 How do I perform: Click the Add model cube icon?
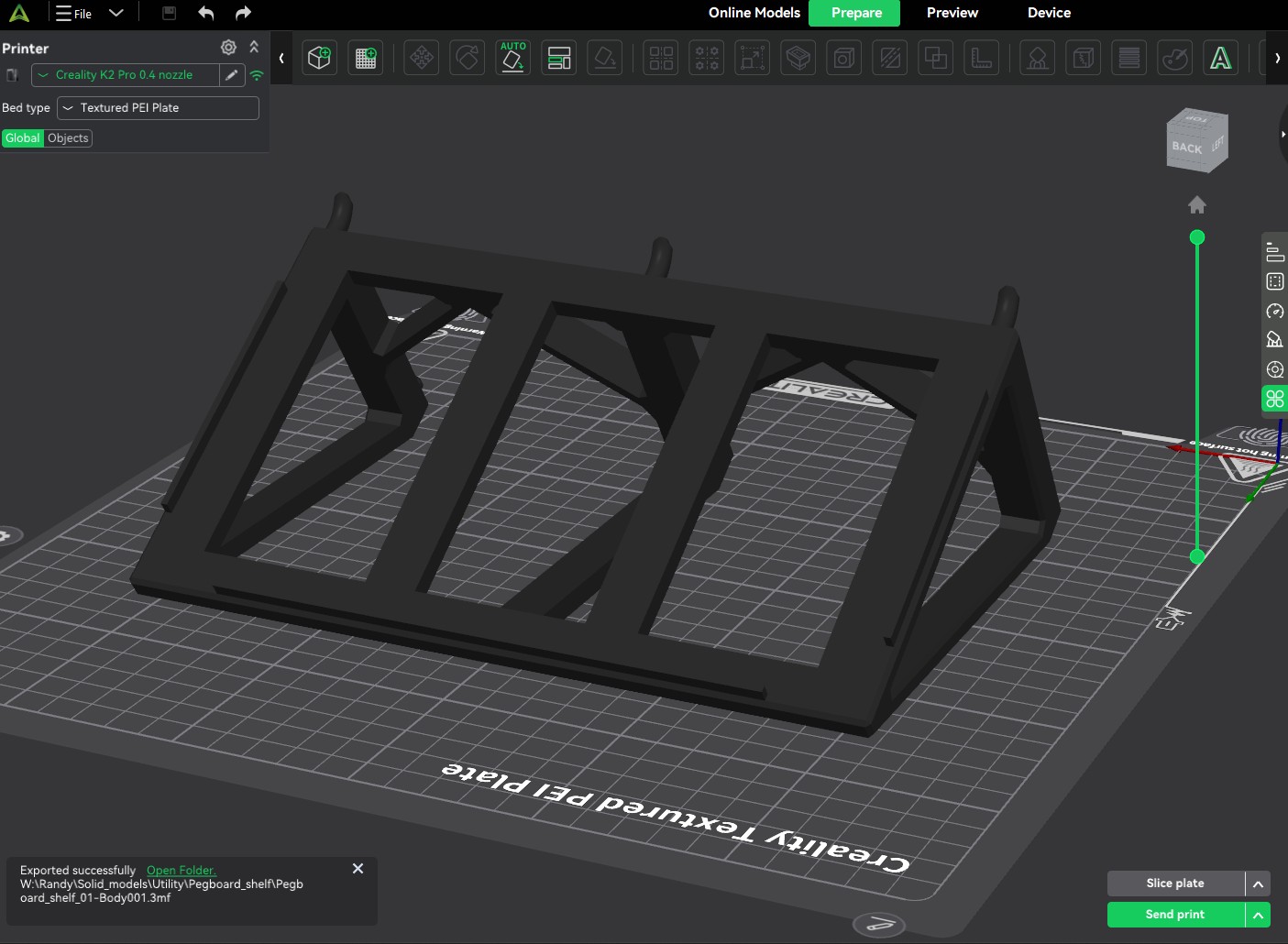click(319, 58)
